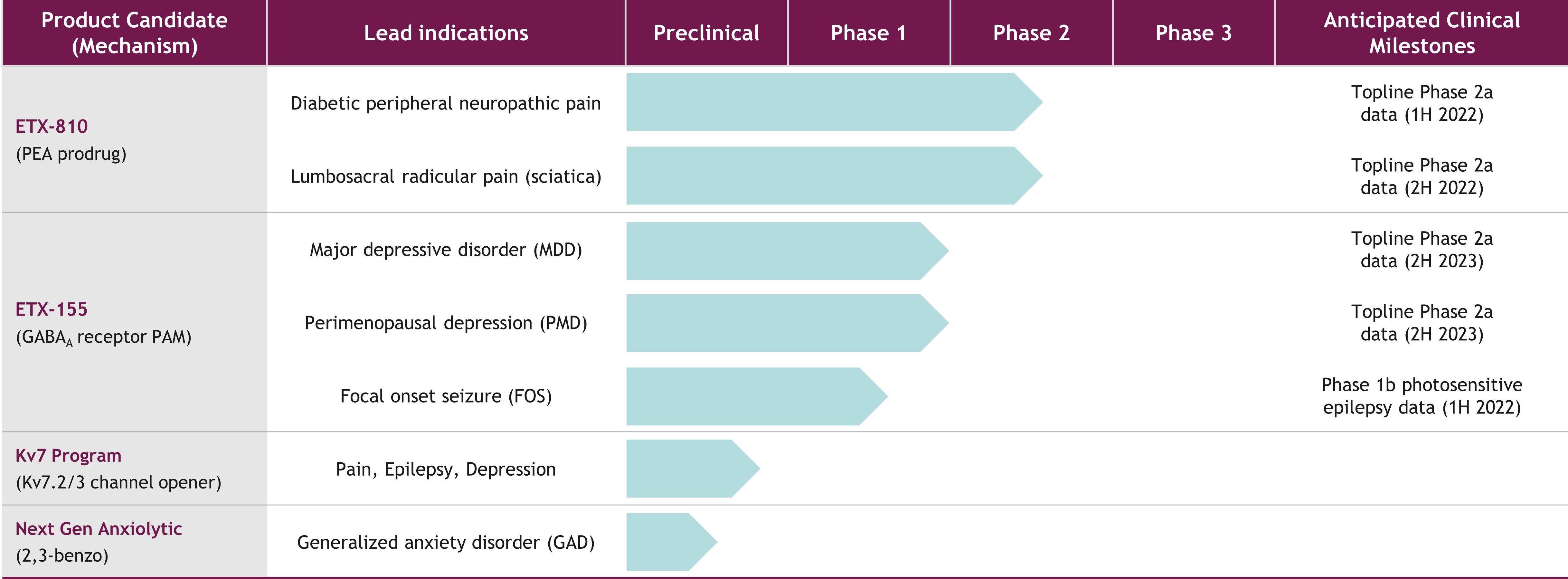The height and width of the screenshot is (579, 1568).
Task: Click the Anticipated Clinical Milestones header
Action: [1422, 33]
